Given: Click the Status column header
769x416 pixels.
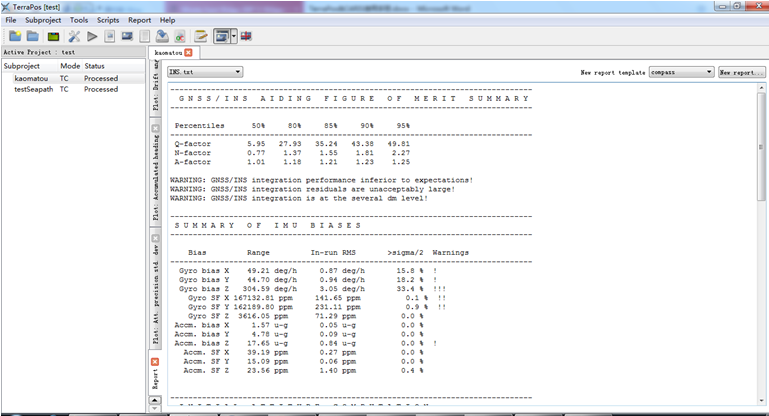Looking at the screenshot, I should point(95,66).
